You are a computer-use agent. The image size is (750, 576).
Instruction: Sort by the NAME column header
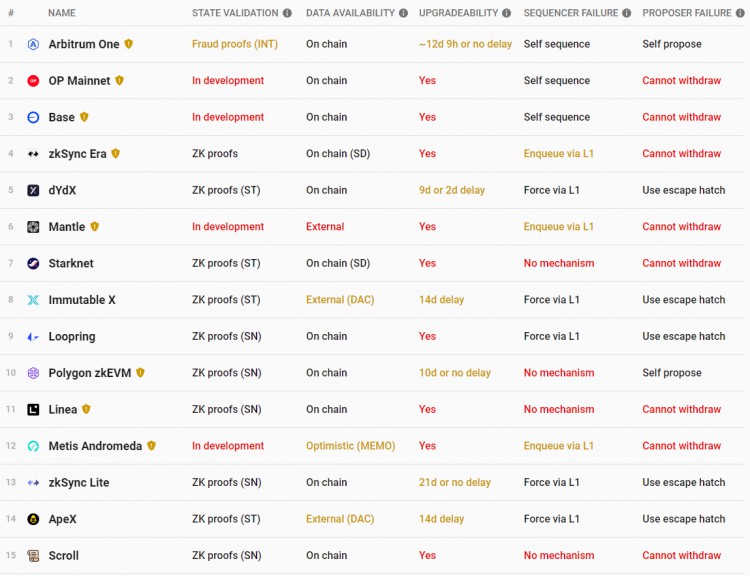click(x=61, y=13)
